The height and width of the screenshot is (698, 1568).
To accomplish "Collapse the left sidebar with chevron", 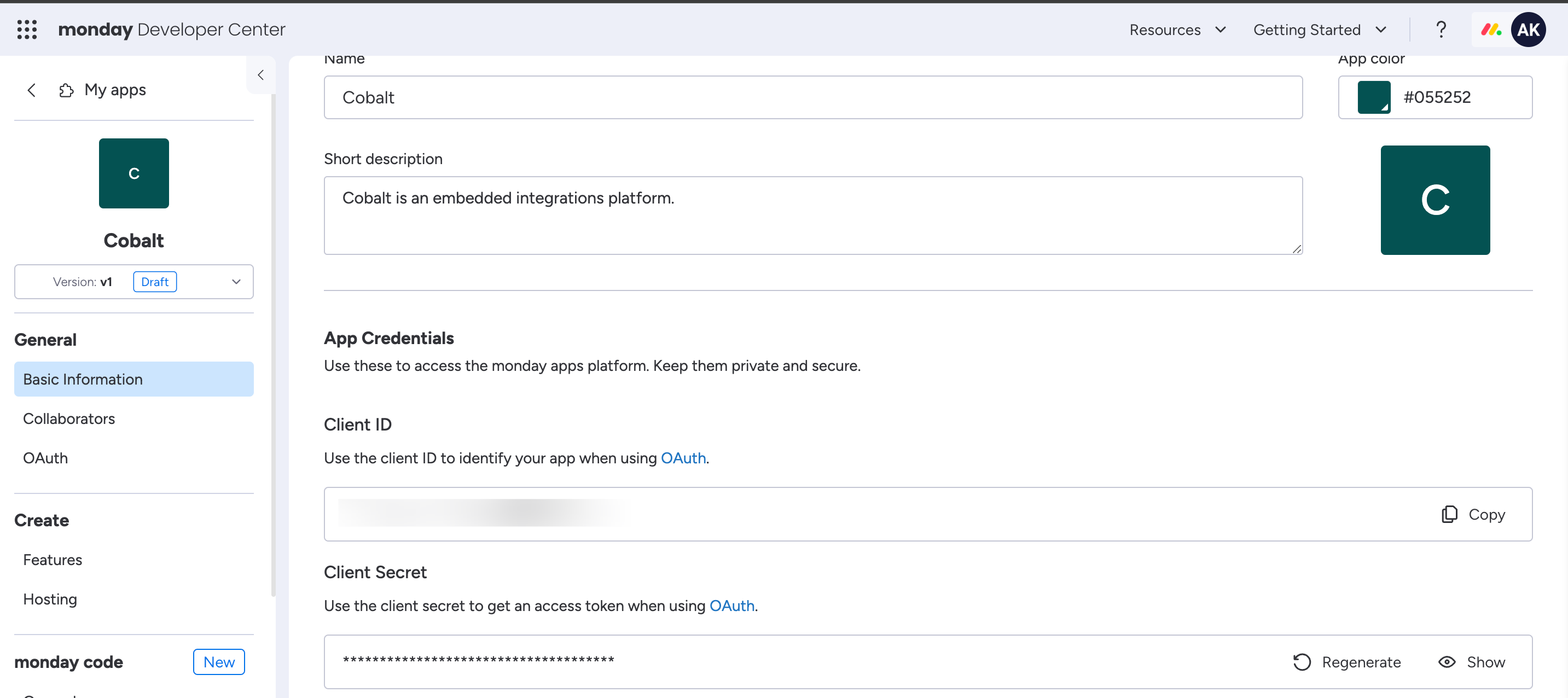I will [x=260, y=75].
